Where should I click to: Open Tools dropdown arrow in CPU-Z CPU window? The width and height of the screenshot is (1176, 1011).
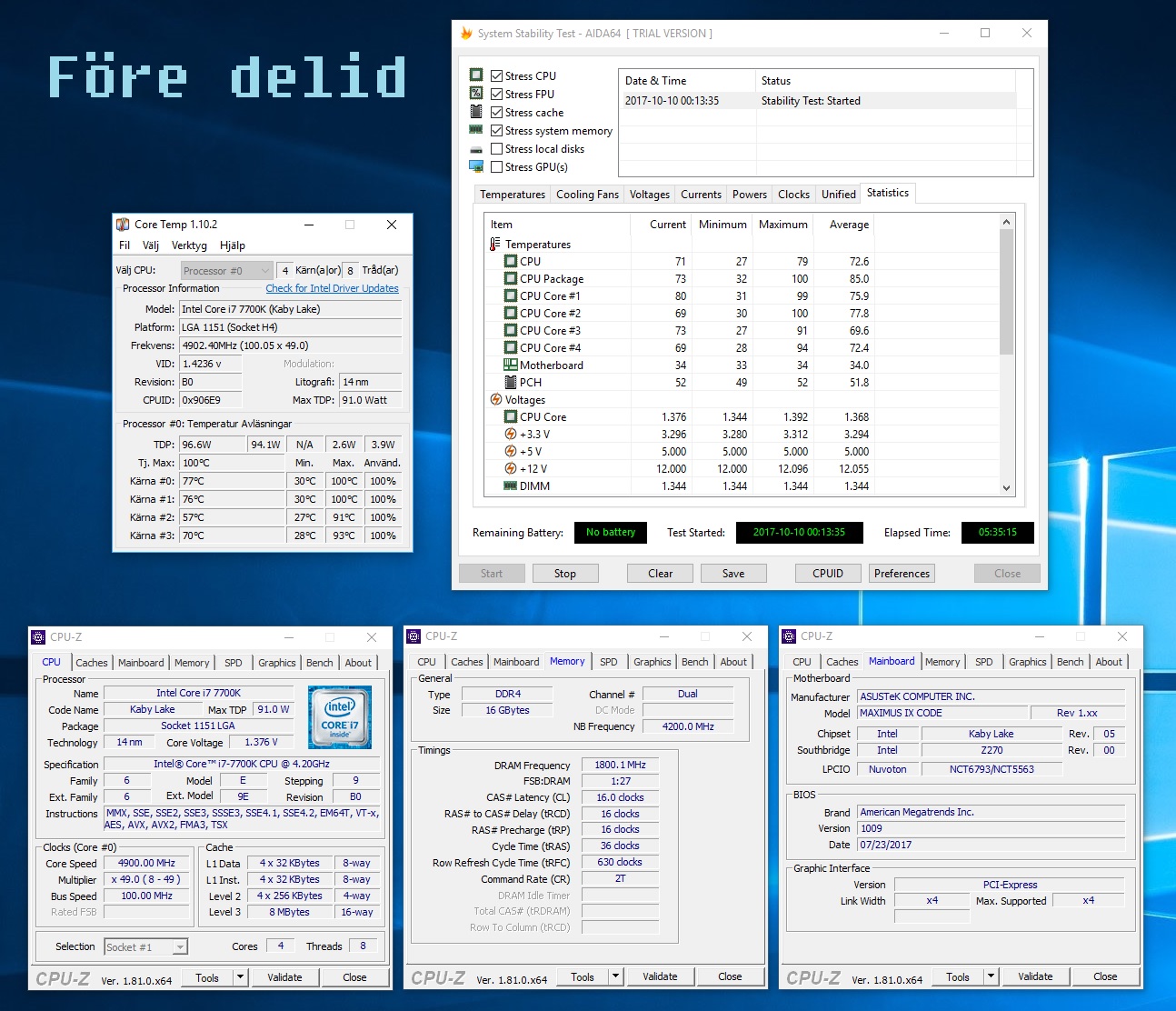click(x=241, y=977)
